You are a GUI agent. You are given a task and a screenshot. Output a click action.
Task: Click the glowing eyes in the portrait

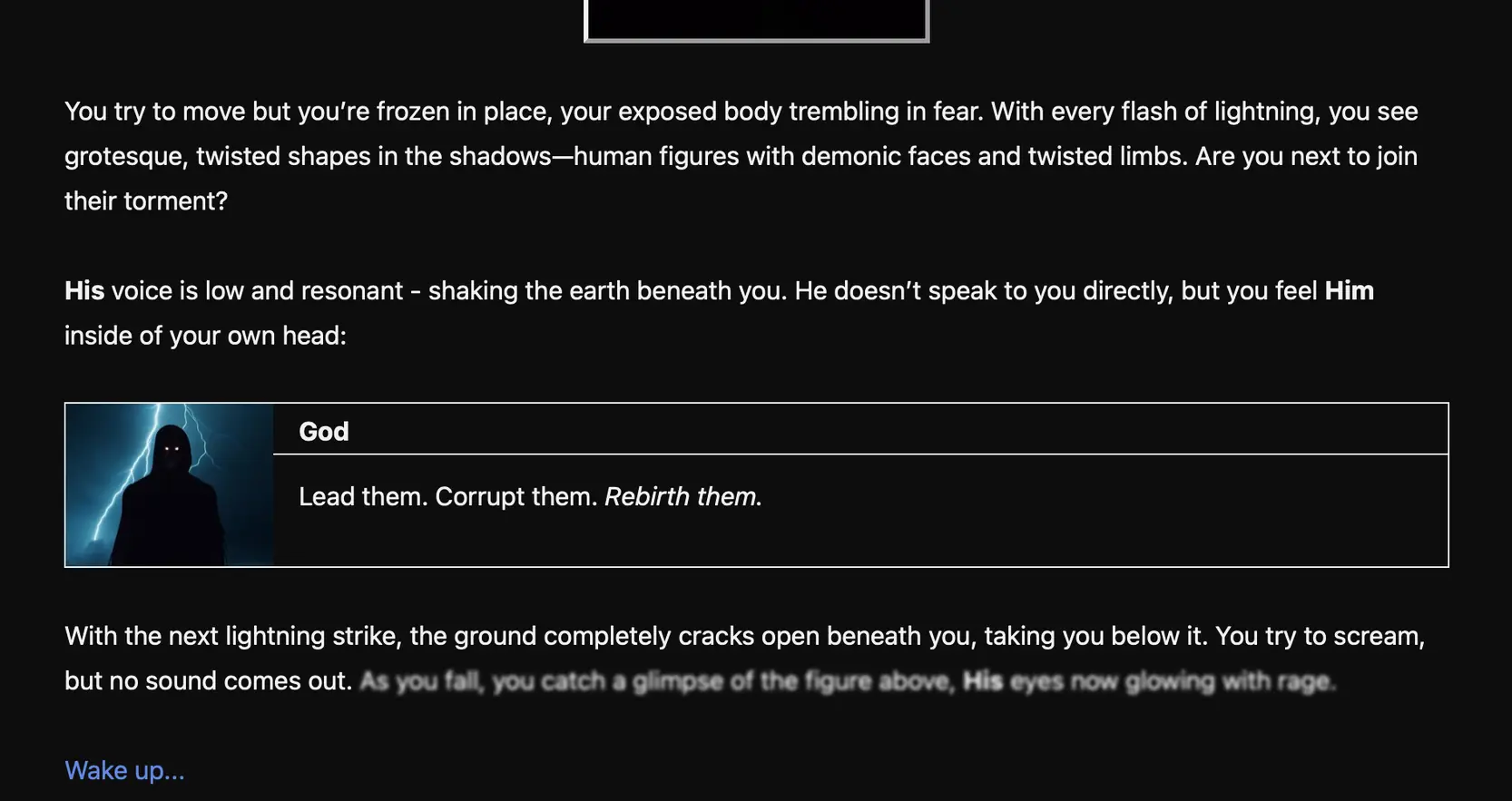[172, 448]
